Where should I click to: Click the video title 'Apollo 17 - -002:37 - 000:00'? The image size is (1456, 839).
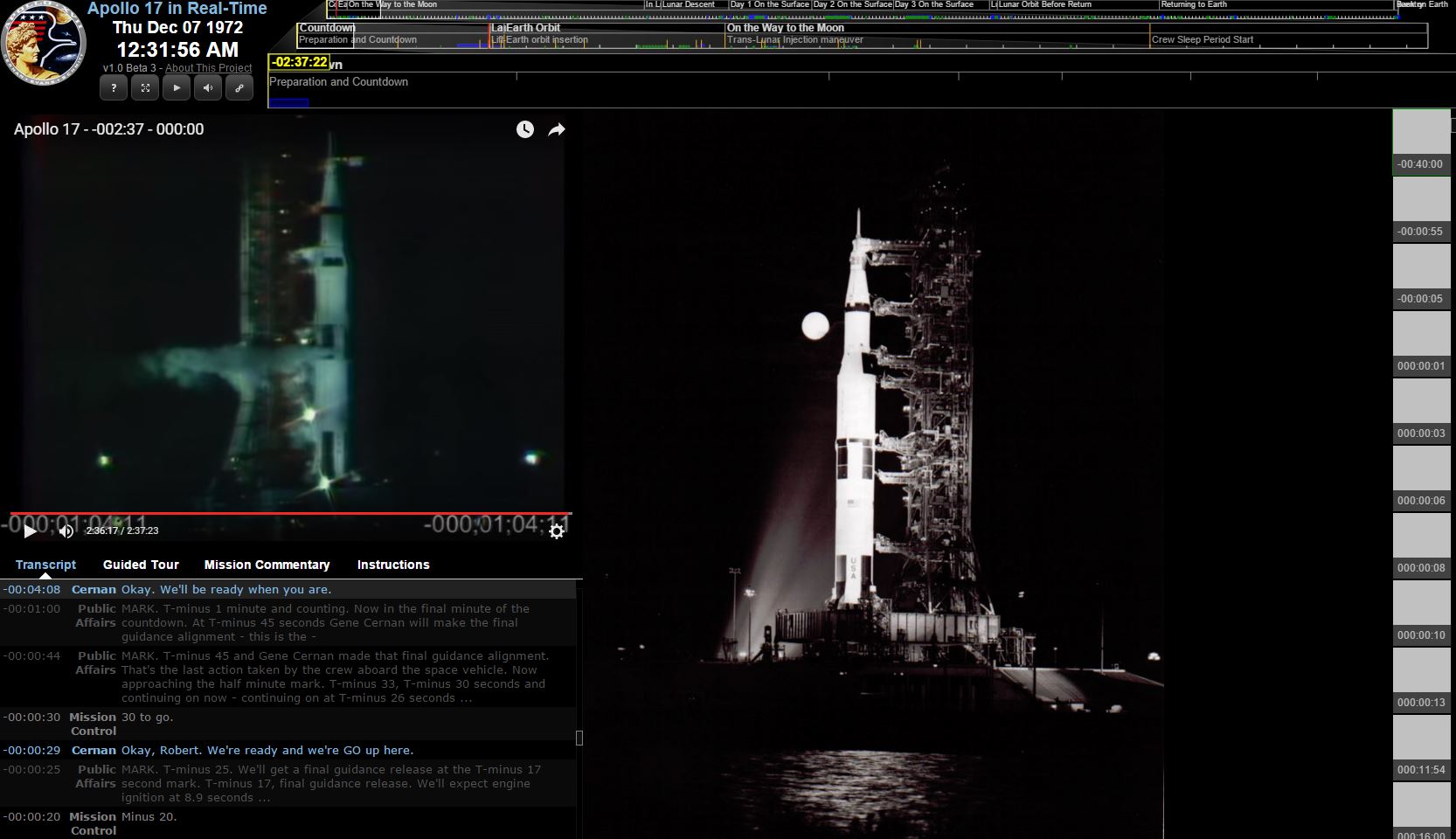108,129
